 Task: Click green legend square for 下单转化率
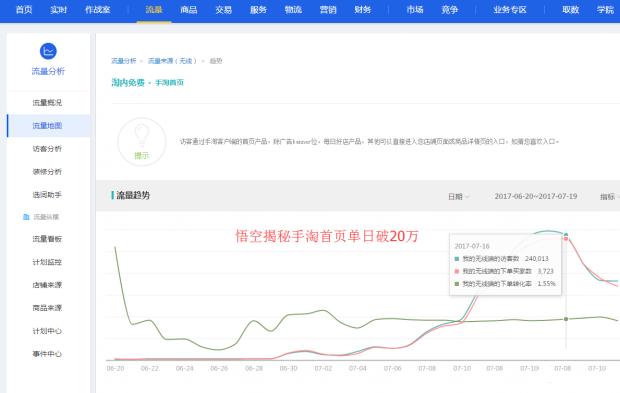457,284
